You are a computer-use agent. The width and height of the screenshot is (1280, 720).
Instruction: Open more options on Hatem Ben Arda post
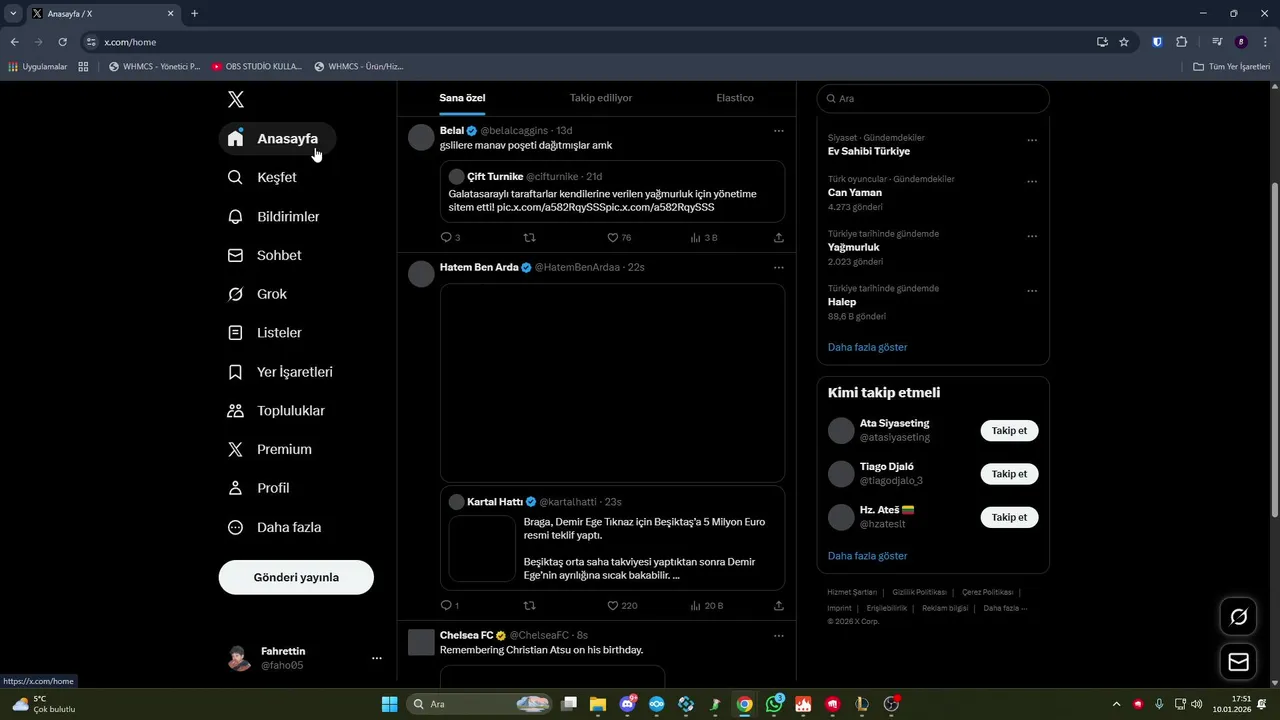(x=779, y=268)
